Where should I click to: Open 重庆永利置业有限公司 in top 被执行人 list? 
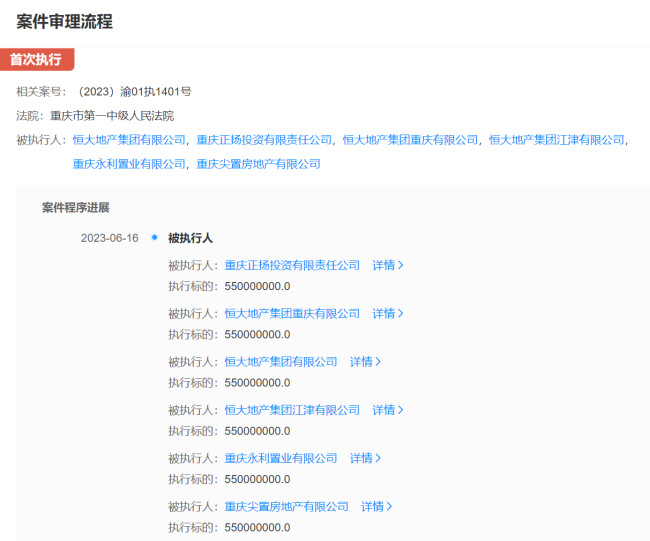[129, 164]
